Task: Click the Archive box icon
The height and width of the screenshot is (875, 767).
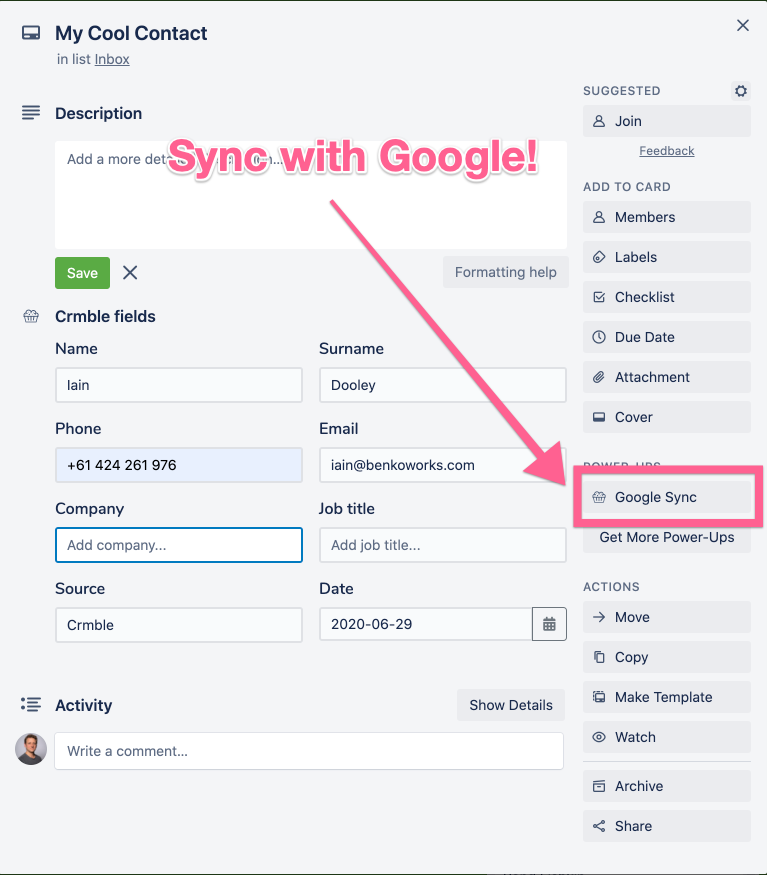Action: 599,786
